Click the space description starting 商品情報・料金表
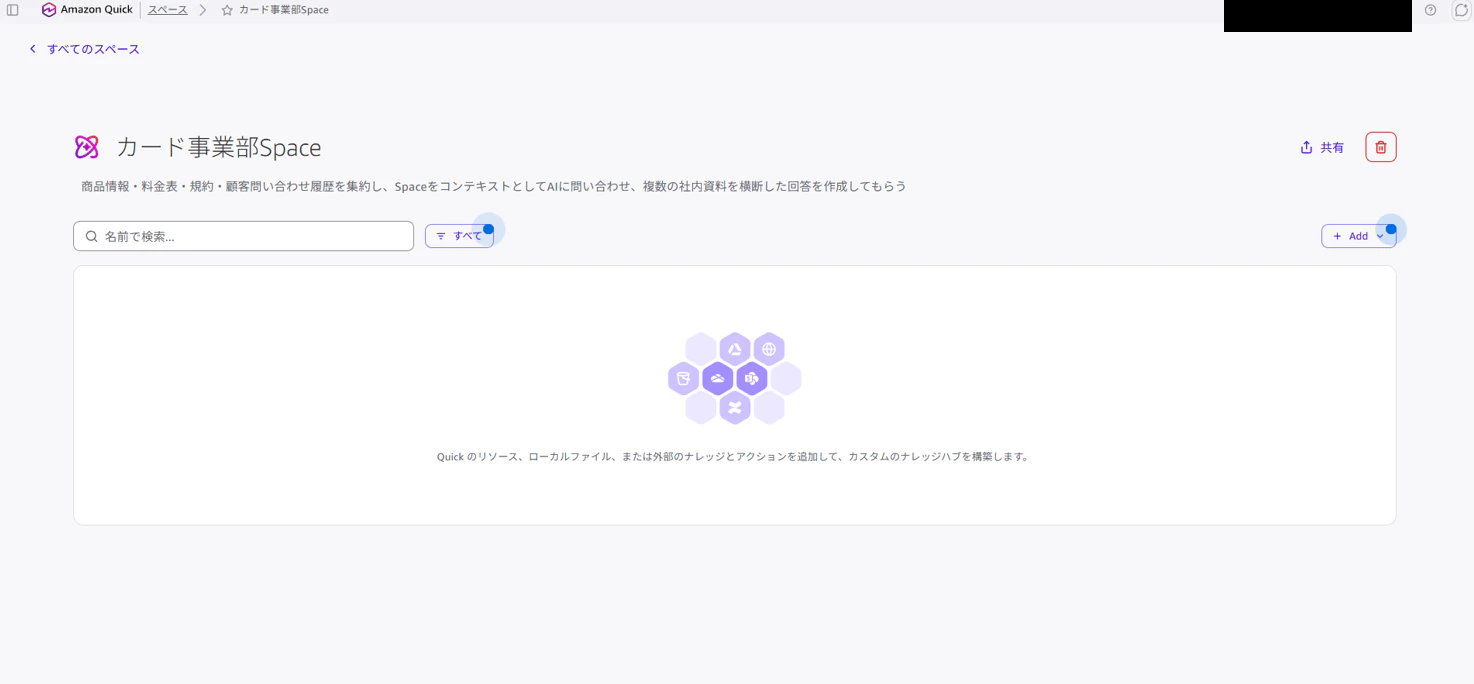This screenshot has height=684, width=1474. [494, 186]
